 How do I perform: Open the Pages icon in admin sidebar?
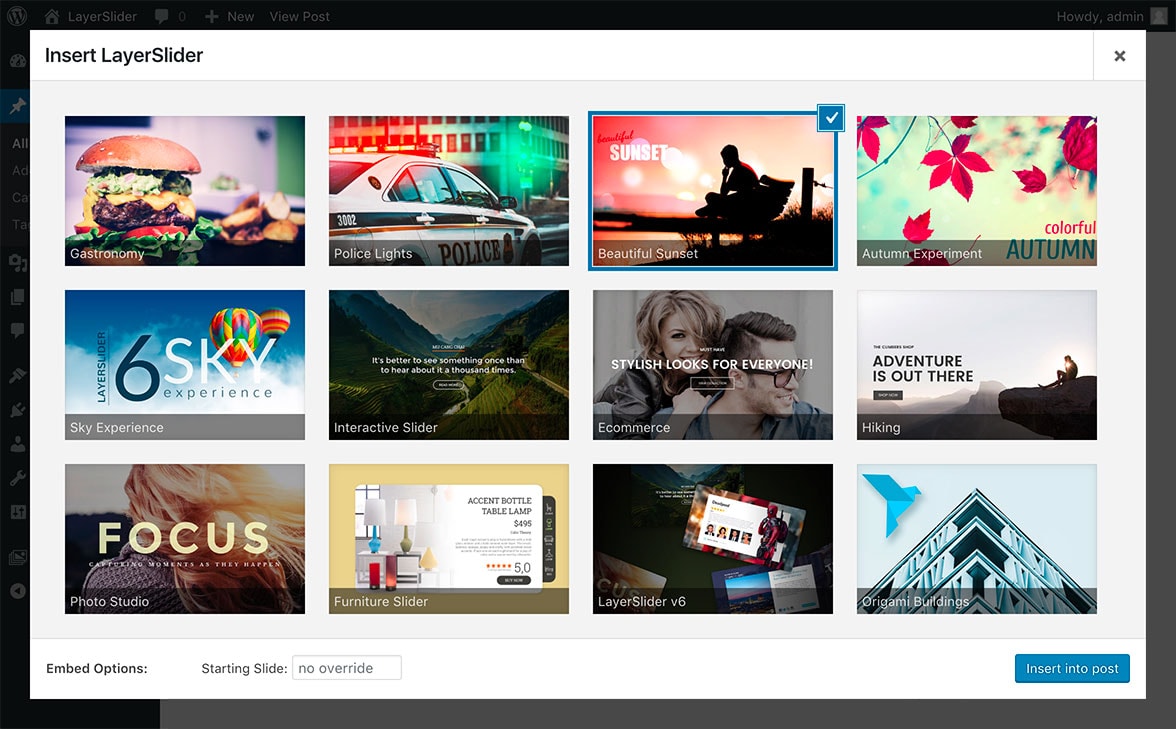coord(17,297)
